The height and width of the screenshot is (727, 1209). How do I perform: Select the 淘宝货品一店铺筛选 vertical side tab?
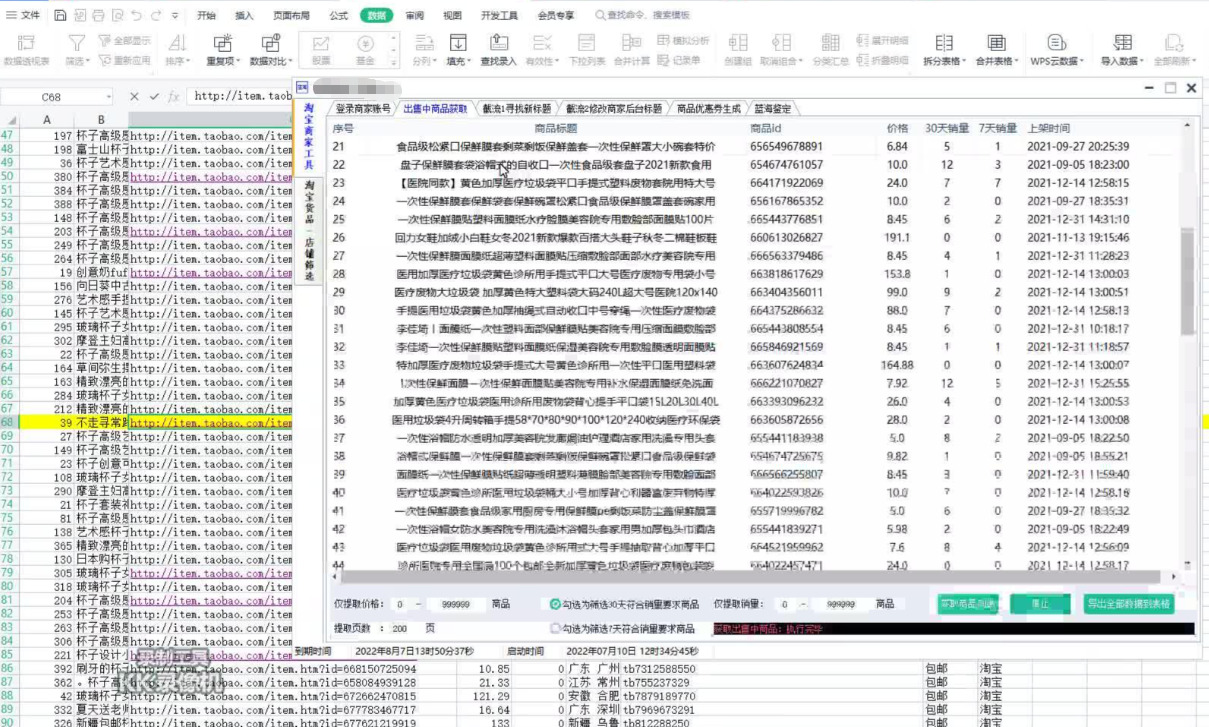coord(309,231)
